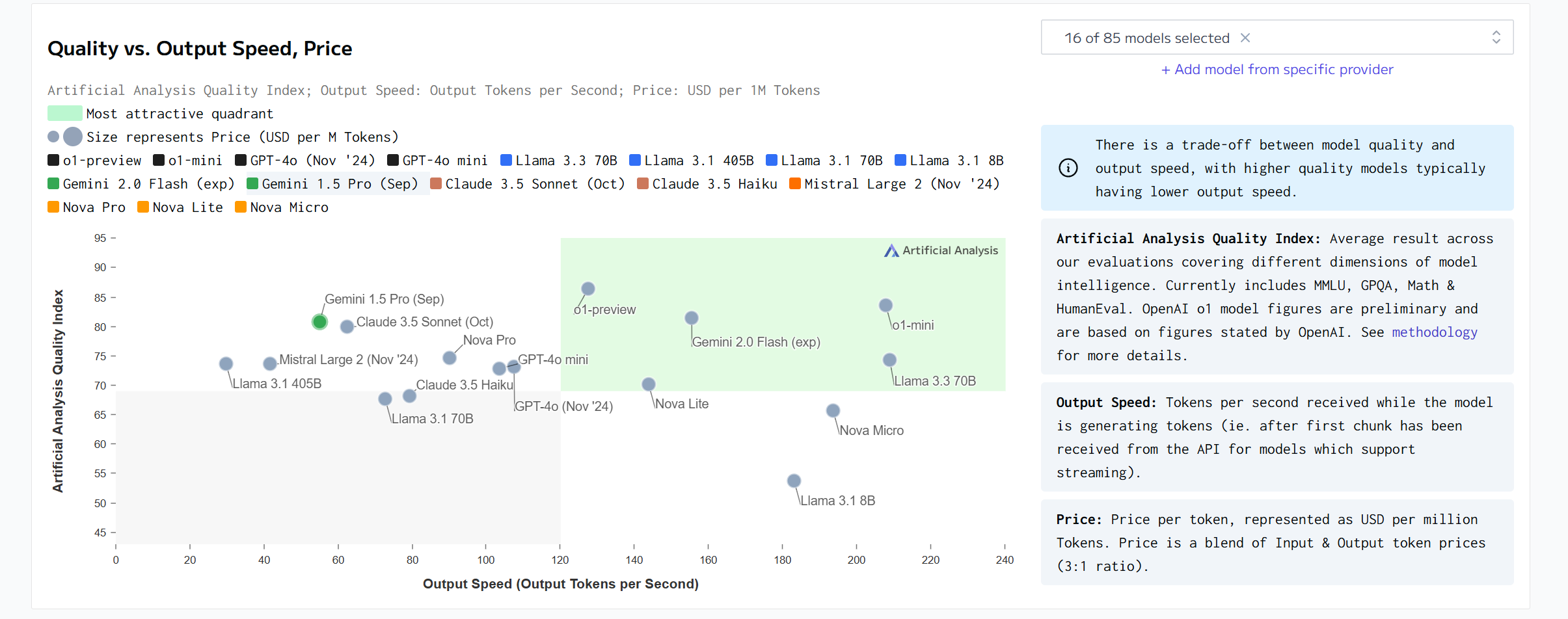Click the Claude 3.5 Haiku data point

click(409, 396)
